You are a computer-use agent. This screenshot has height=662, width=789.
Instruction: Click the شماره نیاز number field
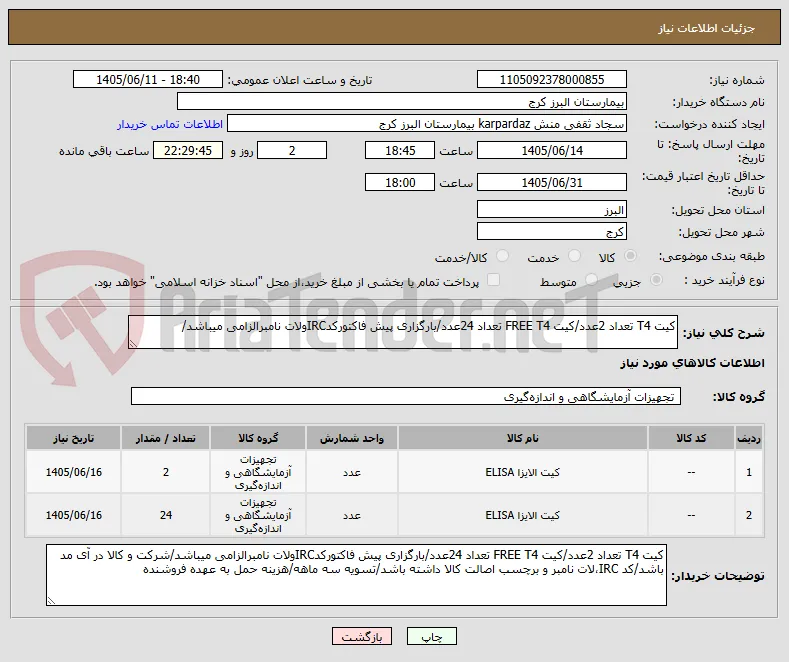pos(551,79)
